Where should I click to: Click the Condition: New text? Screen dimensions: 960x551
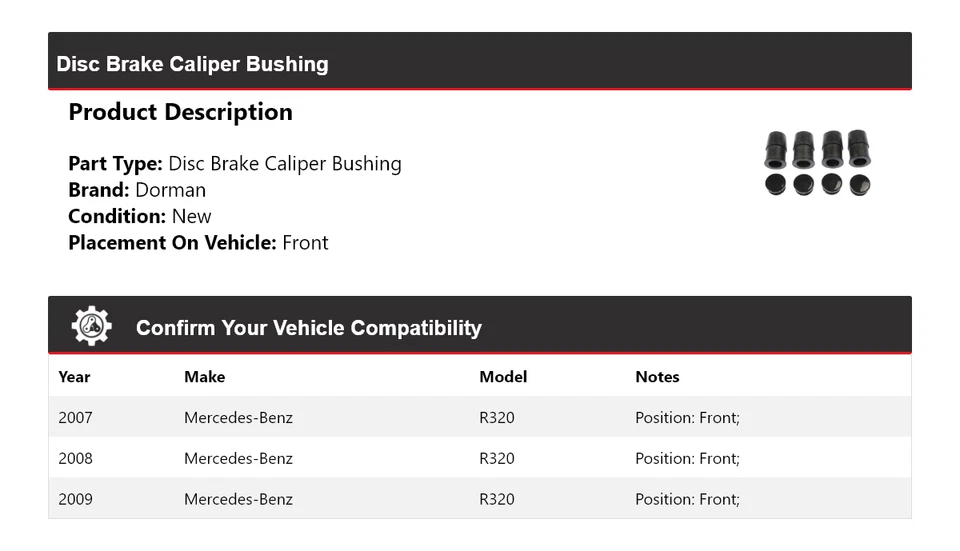click(140, 216)
